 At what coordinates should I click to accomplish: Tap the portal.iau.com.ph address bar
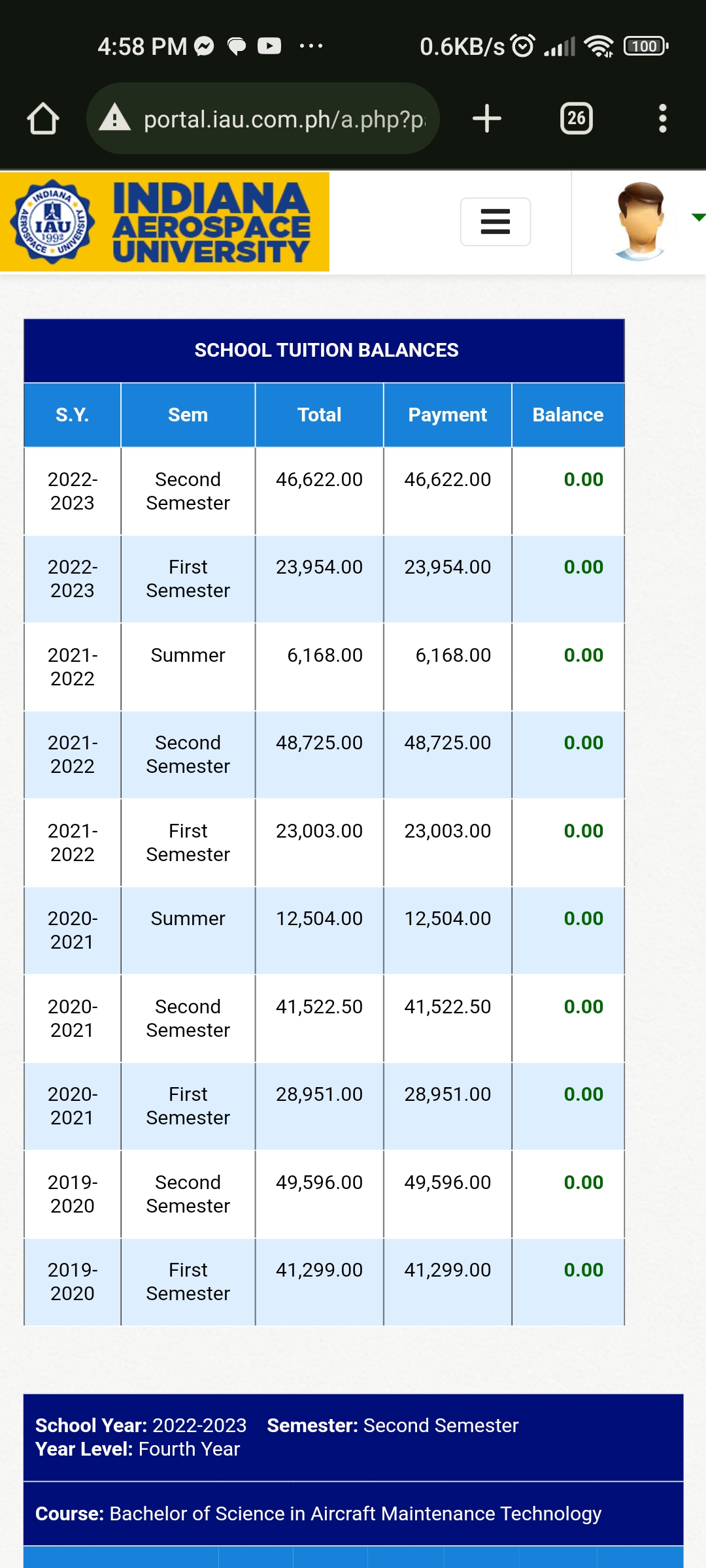(284, 119)
